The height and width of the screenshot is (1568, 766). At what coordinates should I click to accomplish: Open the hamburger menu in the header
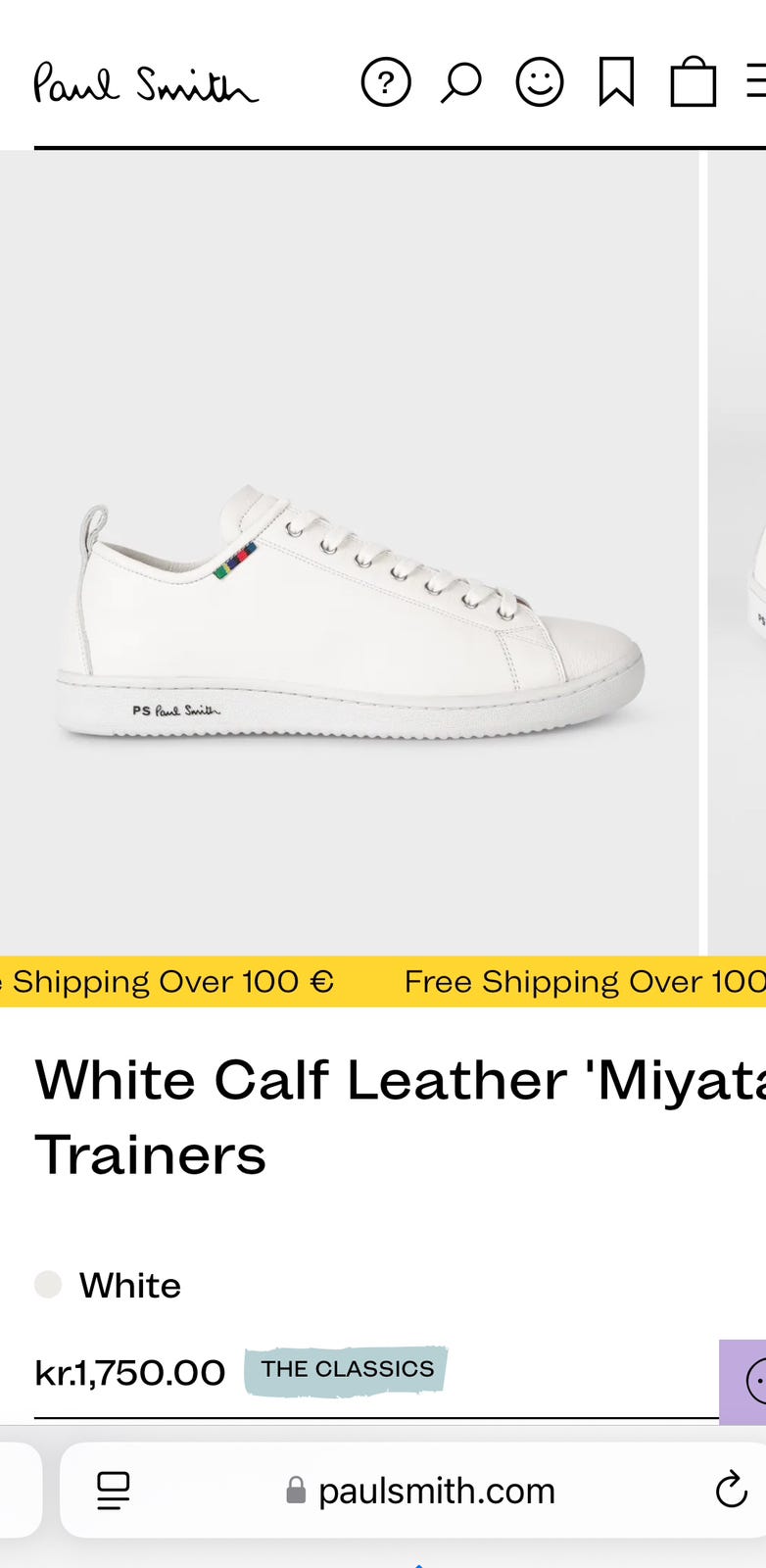(756, 82)
